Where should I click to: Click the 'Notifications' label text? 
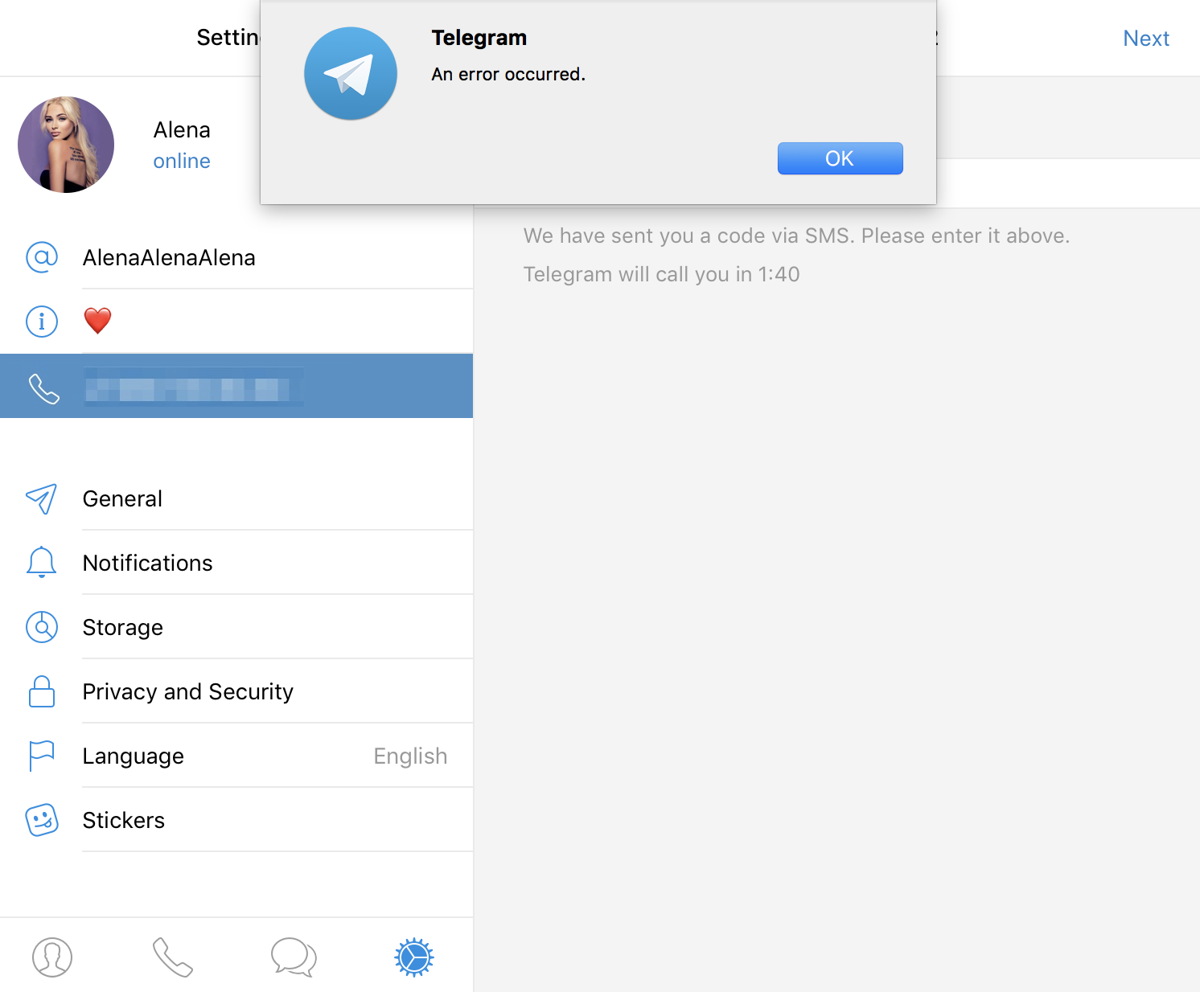(148, 563)
